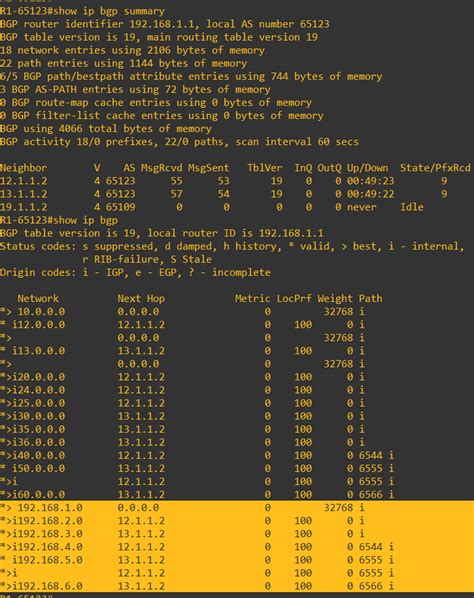Select highlighted network i192.168.3.0
This screenshot has height=598, width=474.
(47, 534)
